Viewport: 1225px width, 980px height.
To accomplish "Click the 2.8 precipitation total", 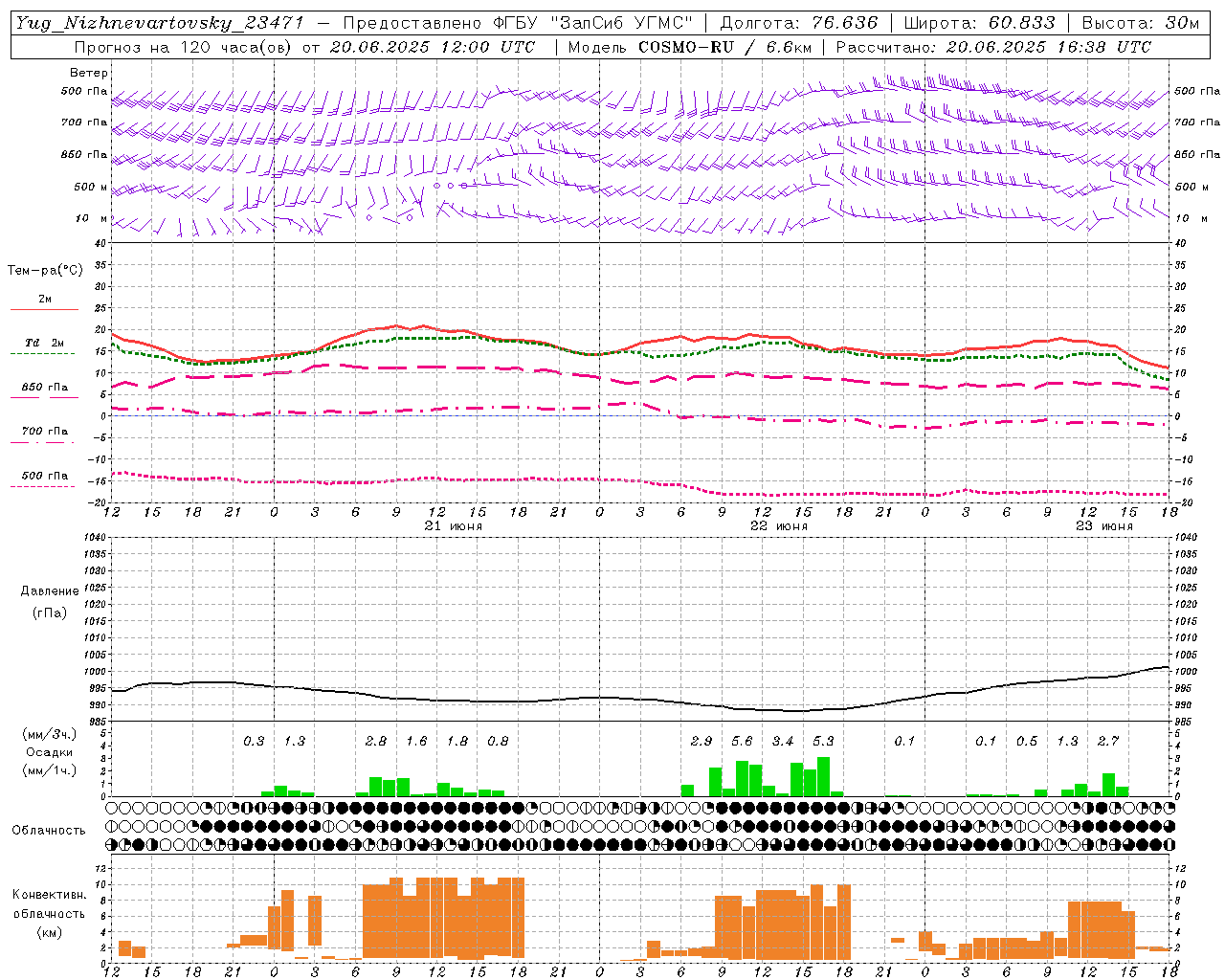I will pyautogui.click(x=376, y=741).
